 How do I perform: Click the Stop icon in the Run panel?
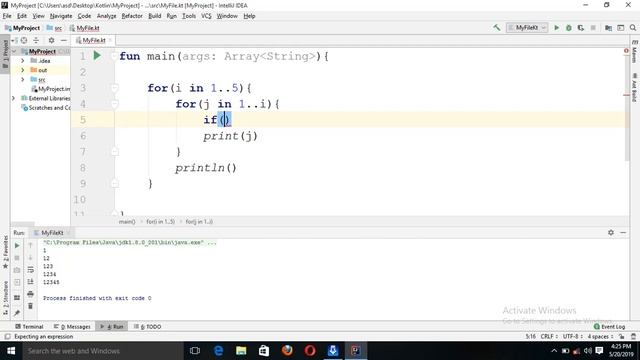pos(17,258)
